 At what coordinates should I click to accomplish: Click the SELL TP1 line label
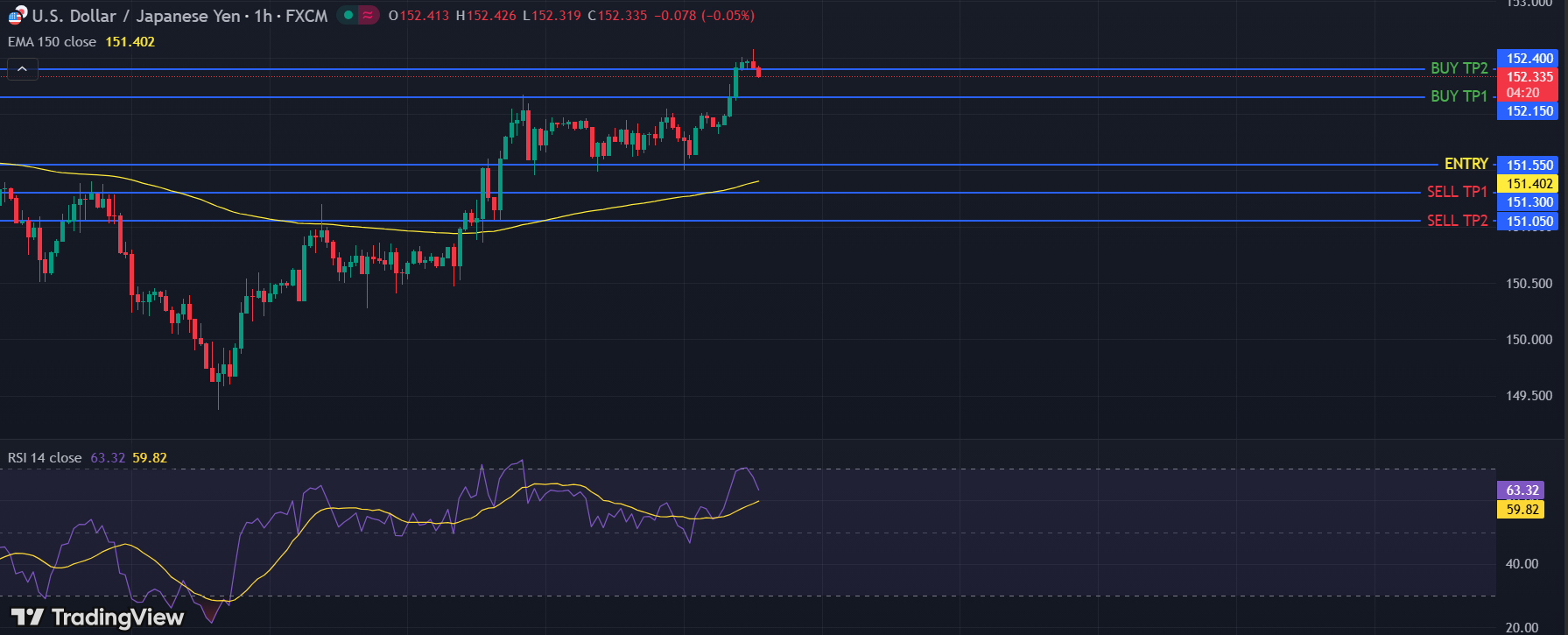pyautogui.click(x=1457, y=192)
